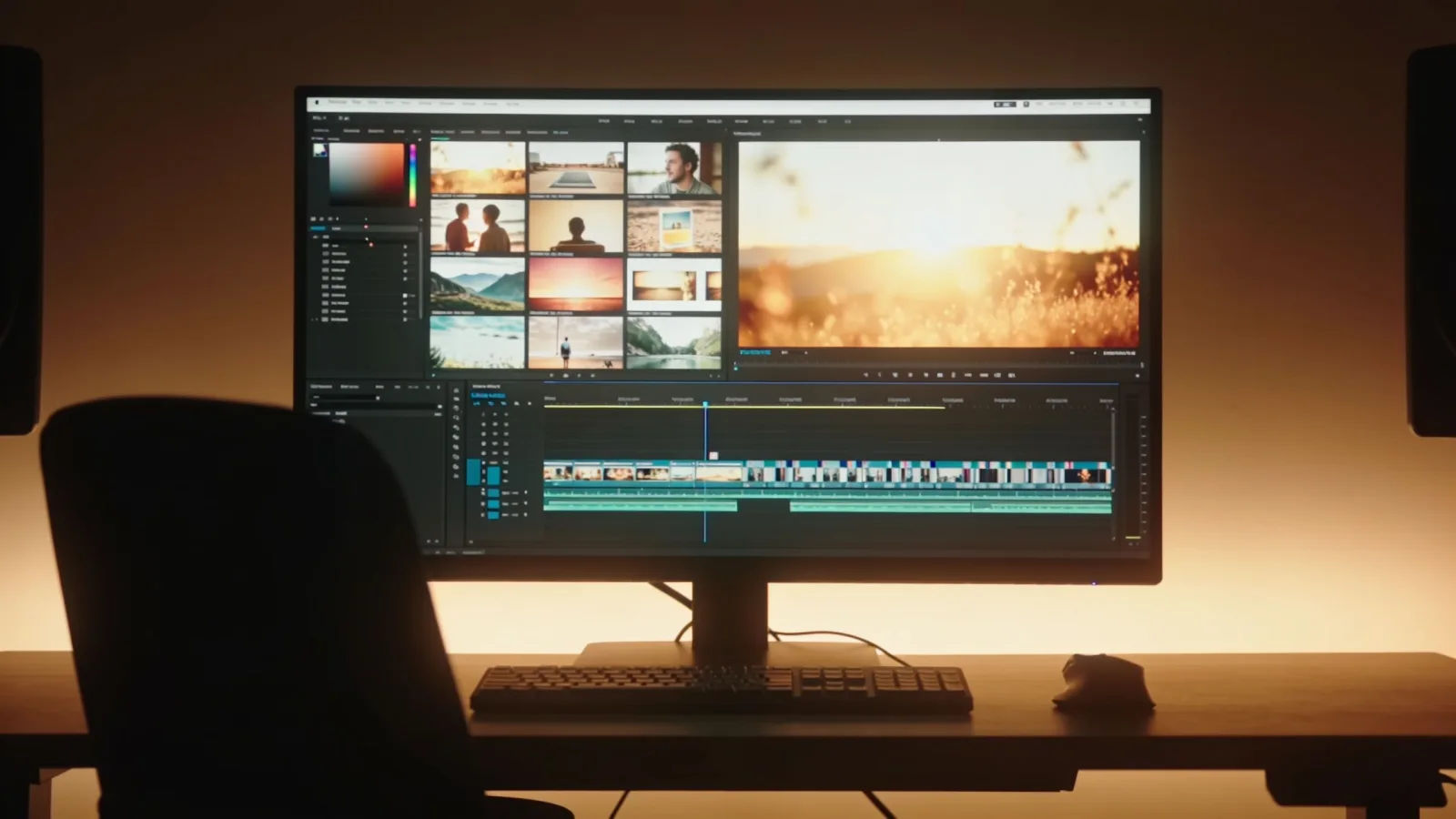Select the turquoise beach thumbnail
The width and height of the screenshot is (1456, 819).
click(x=478, y=342)
